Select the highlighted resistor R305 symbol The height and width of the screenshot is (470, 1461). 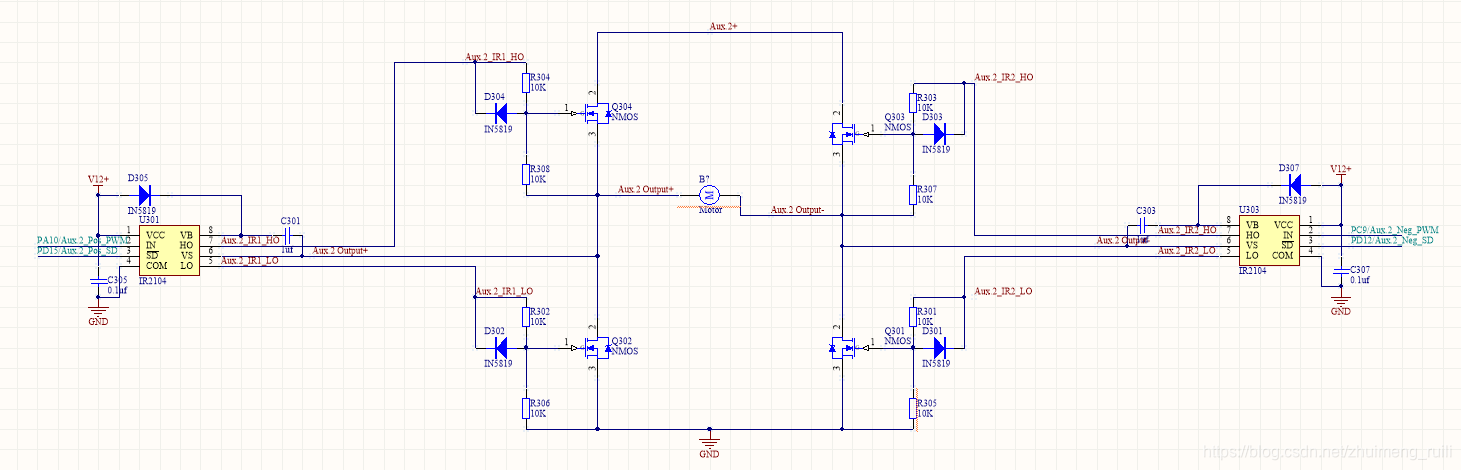pyautogui.click(x=913, y=408)
